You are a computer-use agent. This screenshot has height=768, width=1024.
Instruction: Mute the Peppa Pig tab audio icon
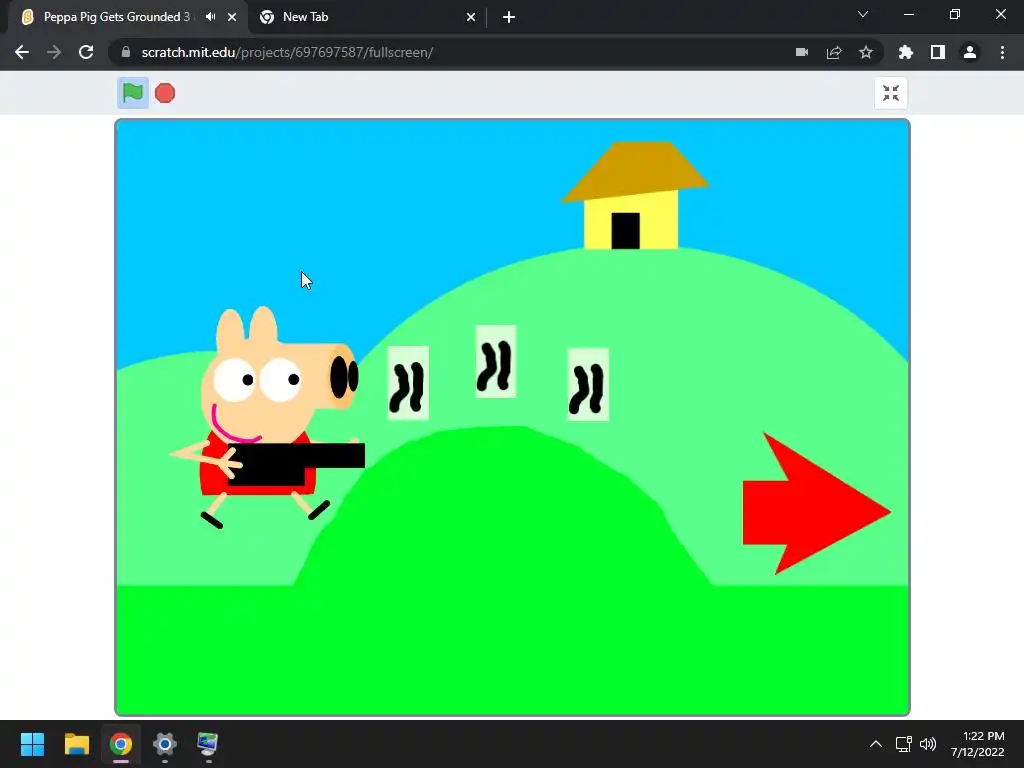click(x=210, y=17)
